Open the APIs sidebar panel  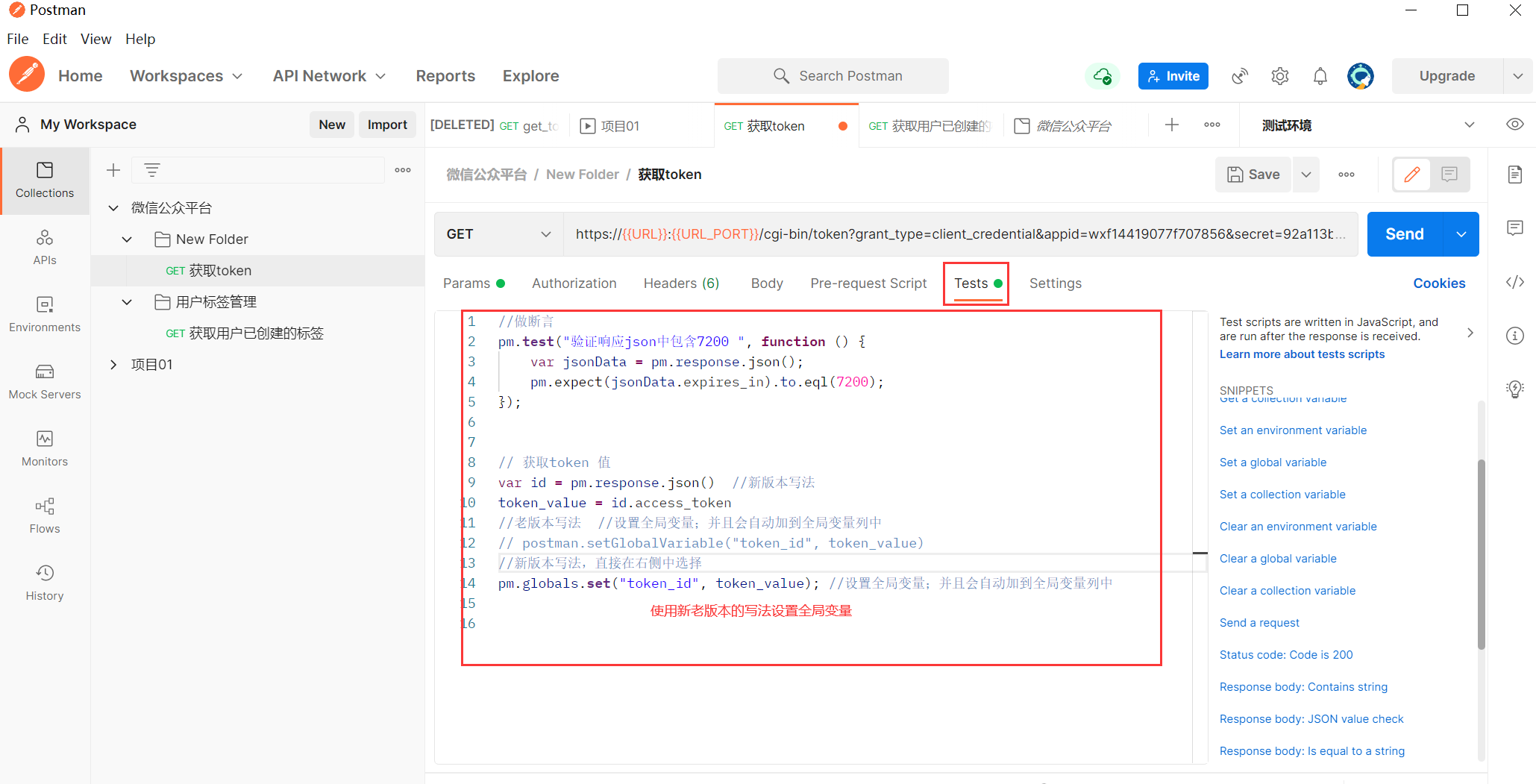[x=45, y=248]
